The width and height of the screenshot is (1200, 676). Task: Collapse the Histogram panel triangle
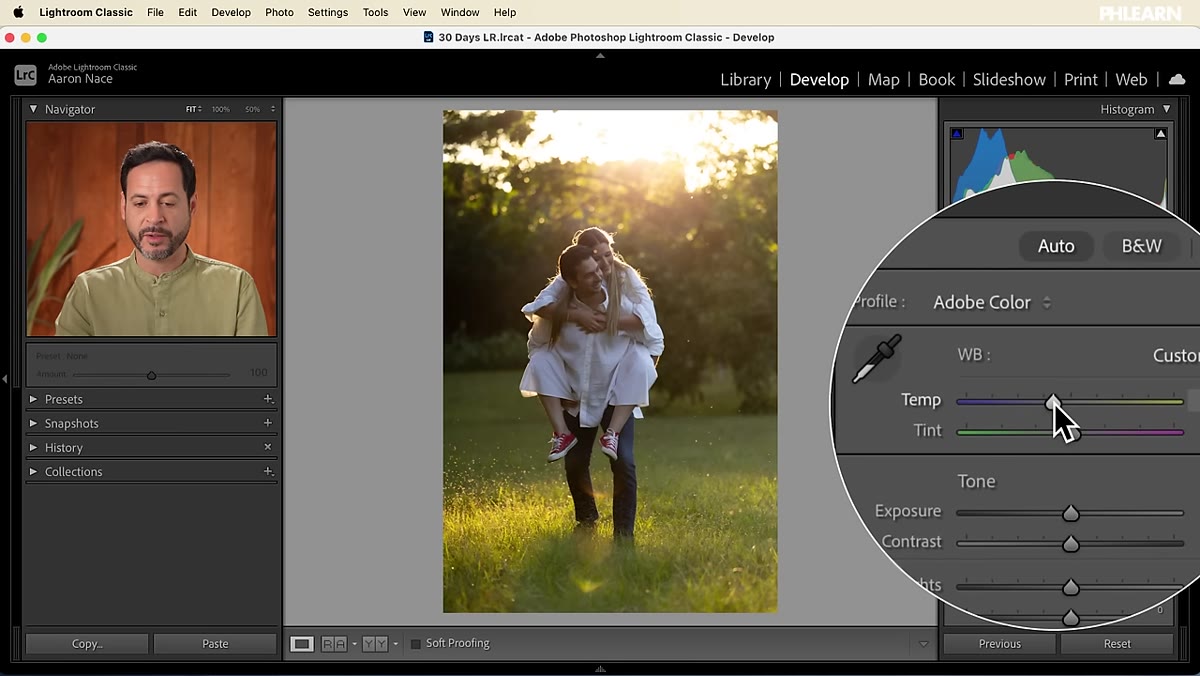click(x=1166, y=109)
